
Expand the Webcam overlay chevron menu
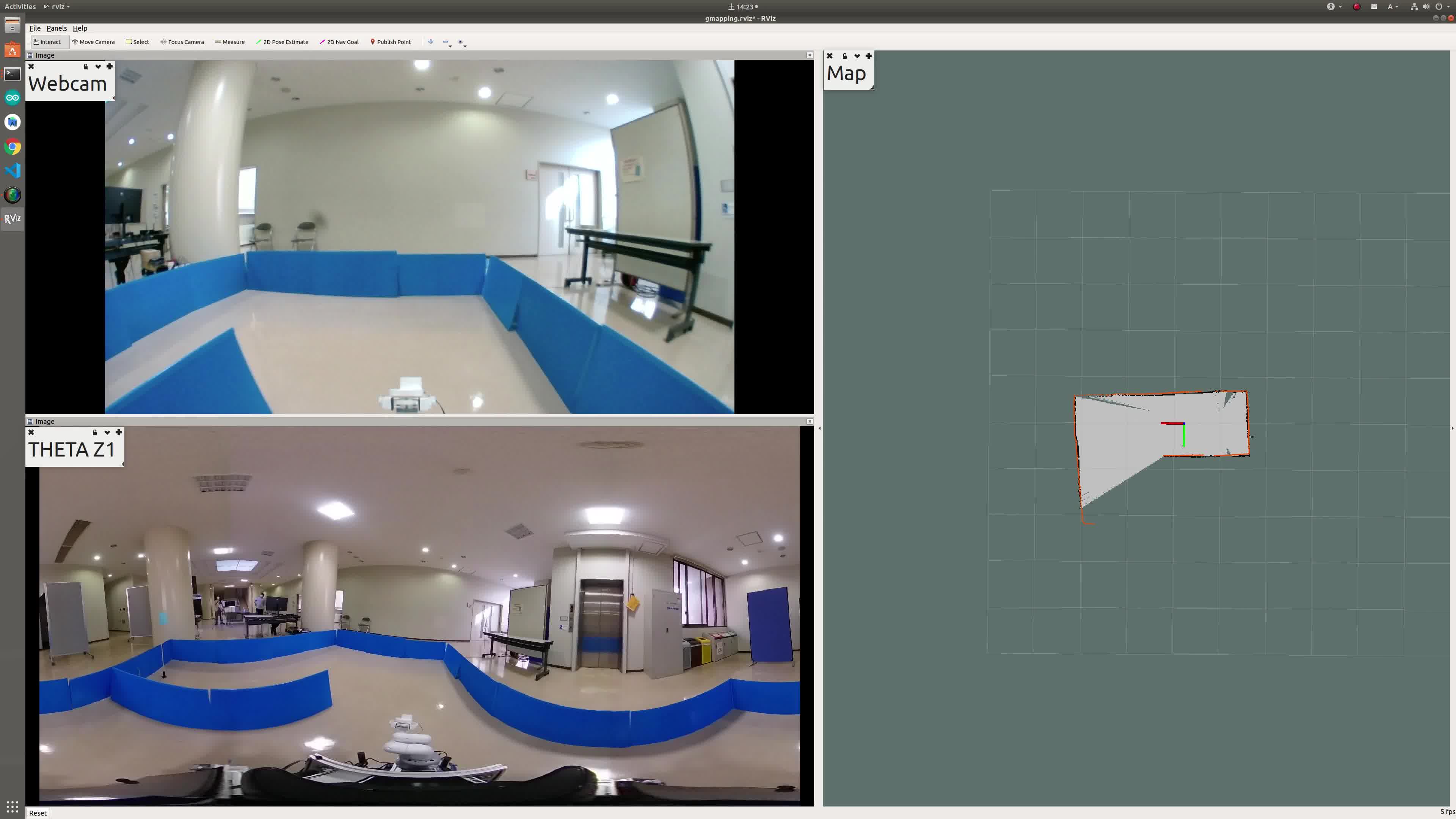98,67
